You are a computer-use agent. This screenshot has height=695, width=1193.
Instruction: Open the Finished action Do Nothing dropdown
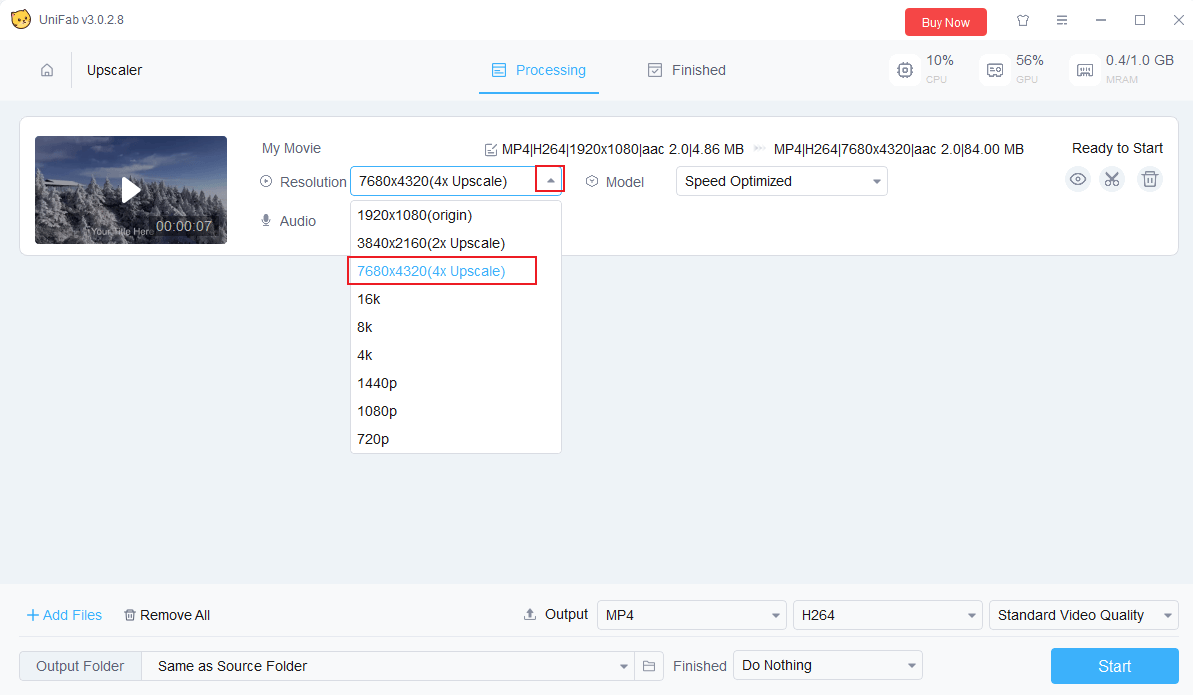pyautogui.click(x=828, y=665)
